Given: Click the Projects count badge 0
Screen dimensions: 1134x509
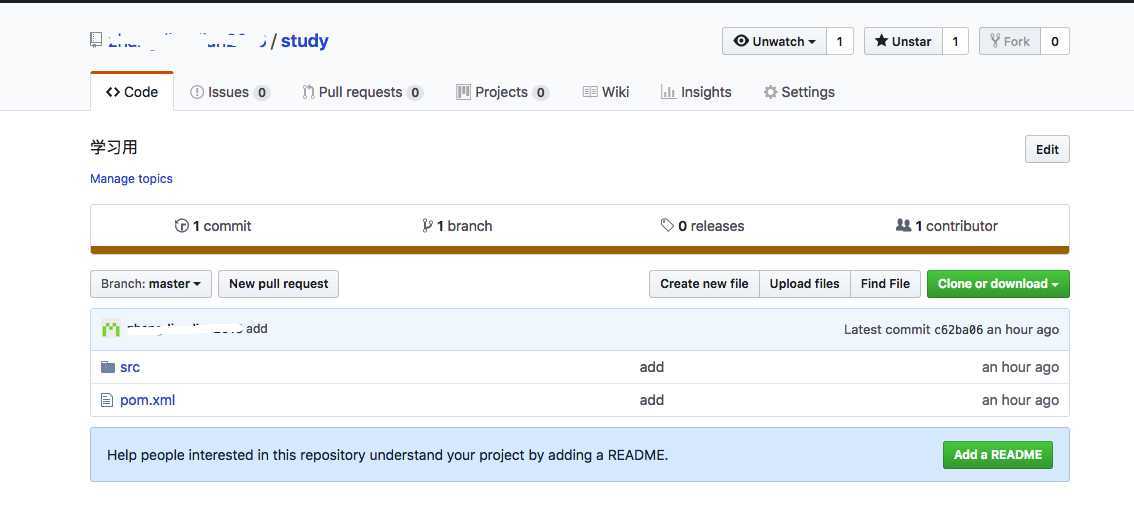Looking at the screenshot, I should [540, 93].
